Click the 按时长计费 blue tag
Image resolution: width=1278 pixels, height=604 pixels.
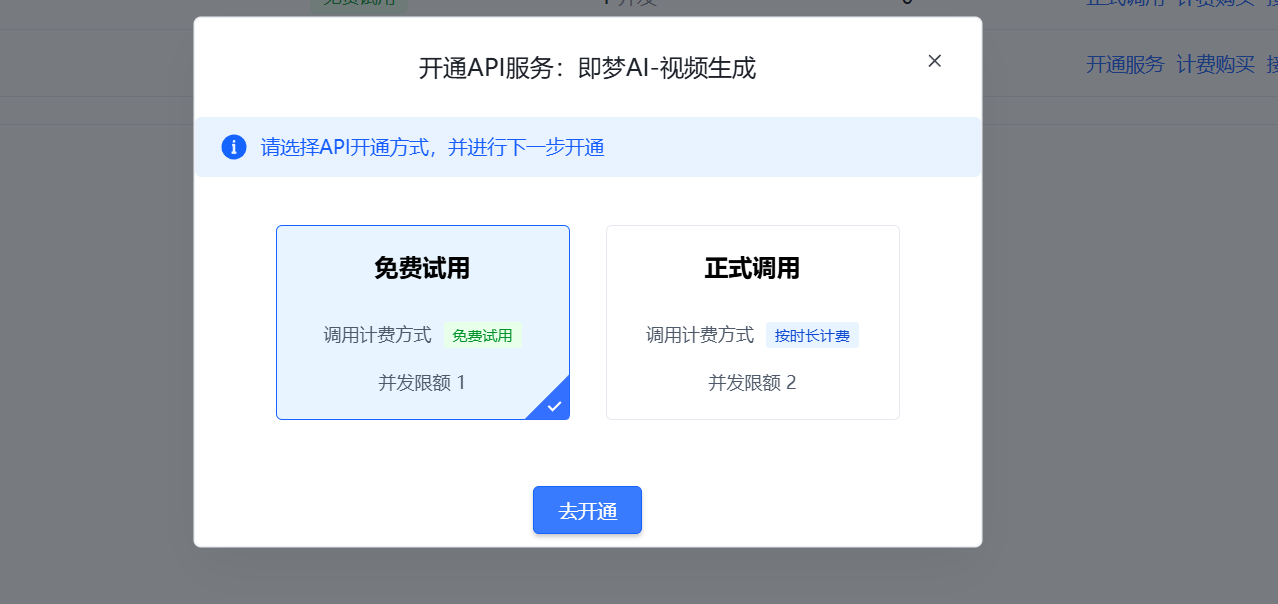point(812,335)
